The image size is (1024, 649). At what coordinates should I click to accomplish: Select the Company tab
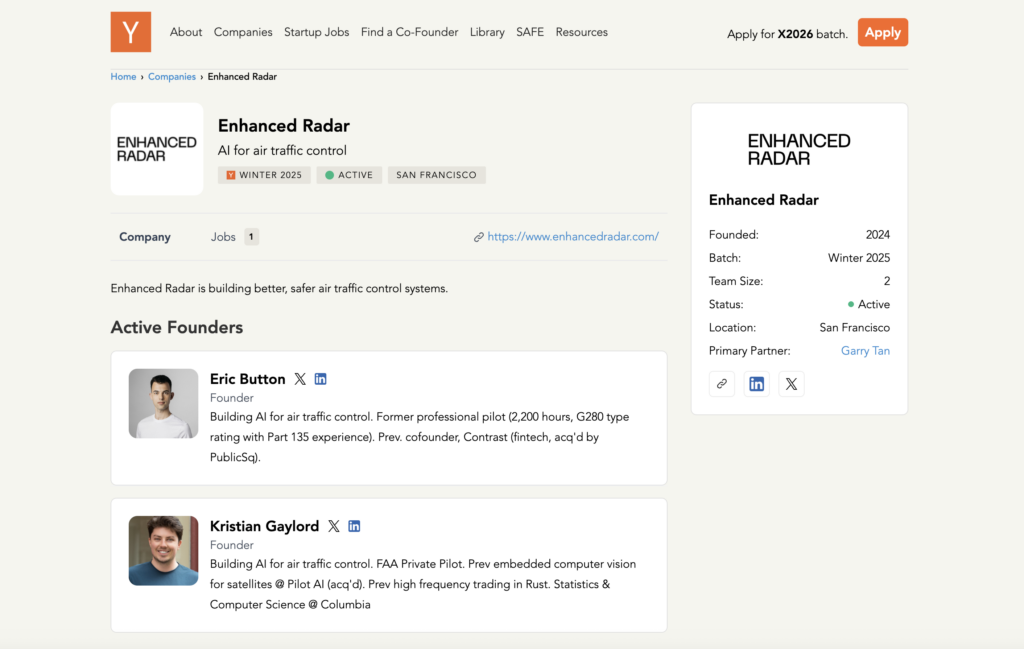pyautogui.click(x=145, y=237)
